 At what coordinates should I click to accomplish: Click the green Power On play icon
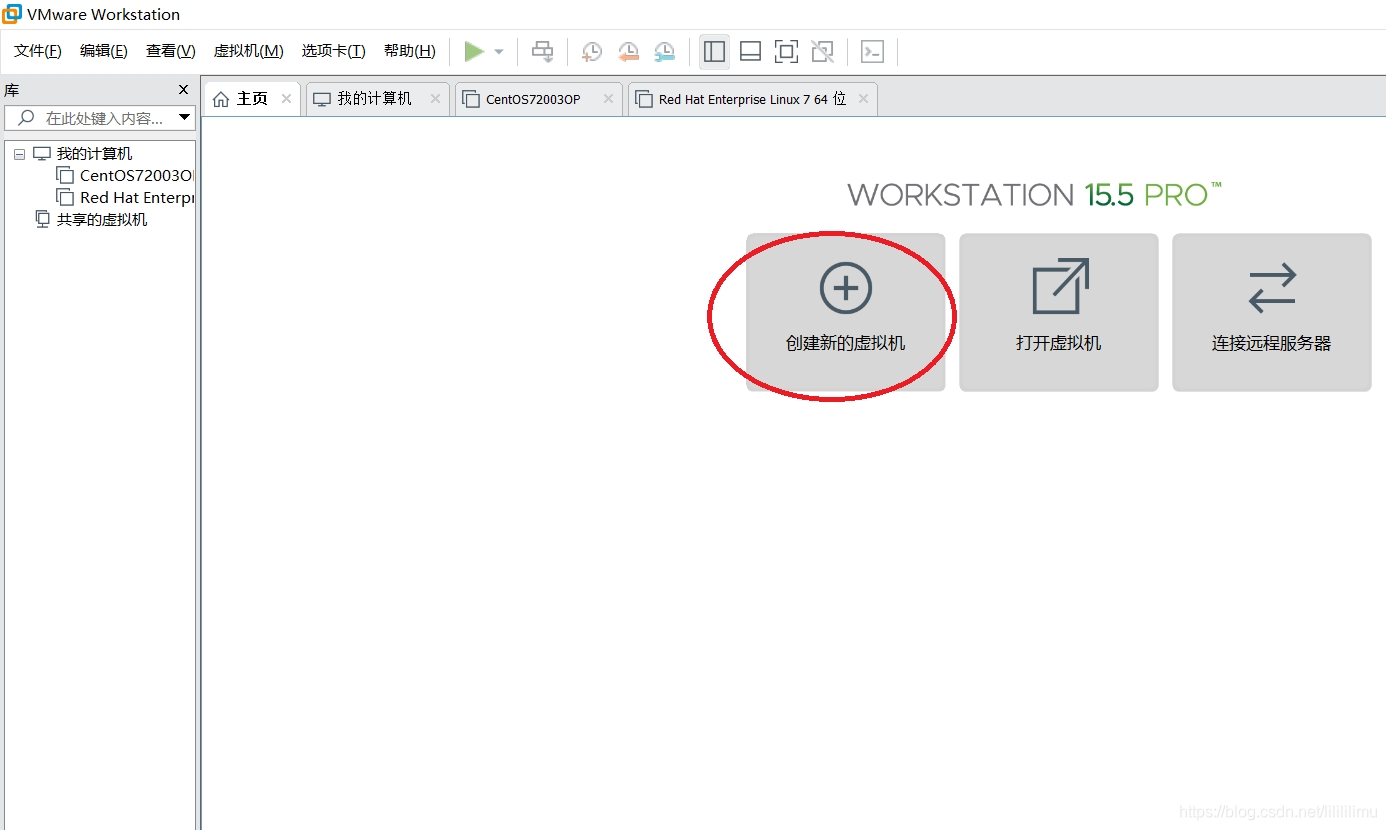(x=474, y=51)
